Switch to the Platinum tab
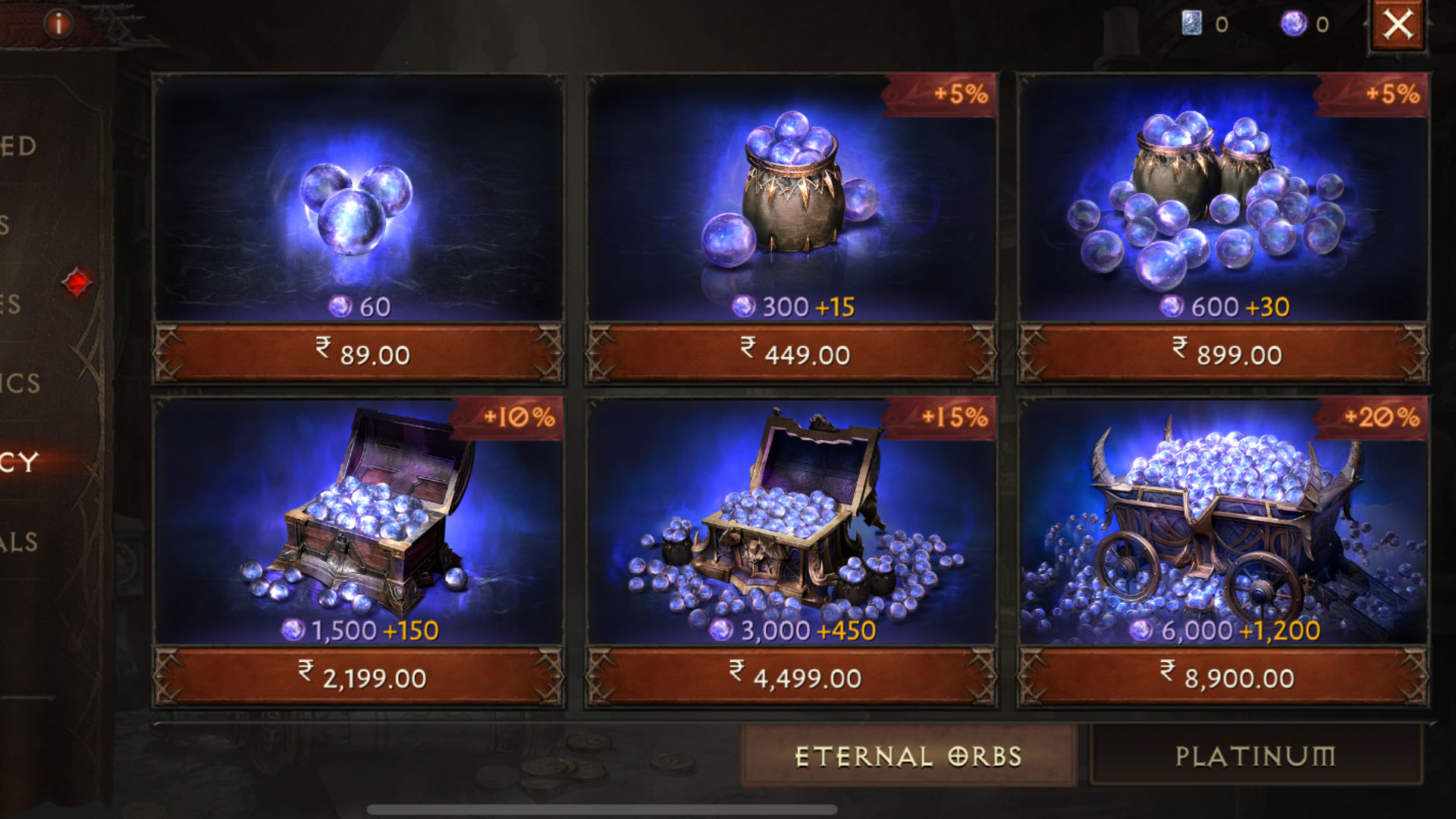Image resolution: width=1456 pixels, height=819 pixels. coord(1255,755)
